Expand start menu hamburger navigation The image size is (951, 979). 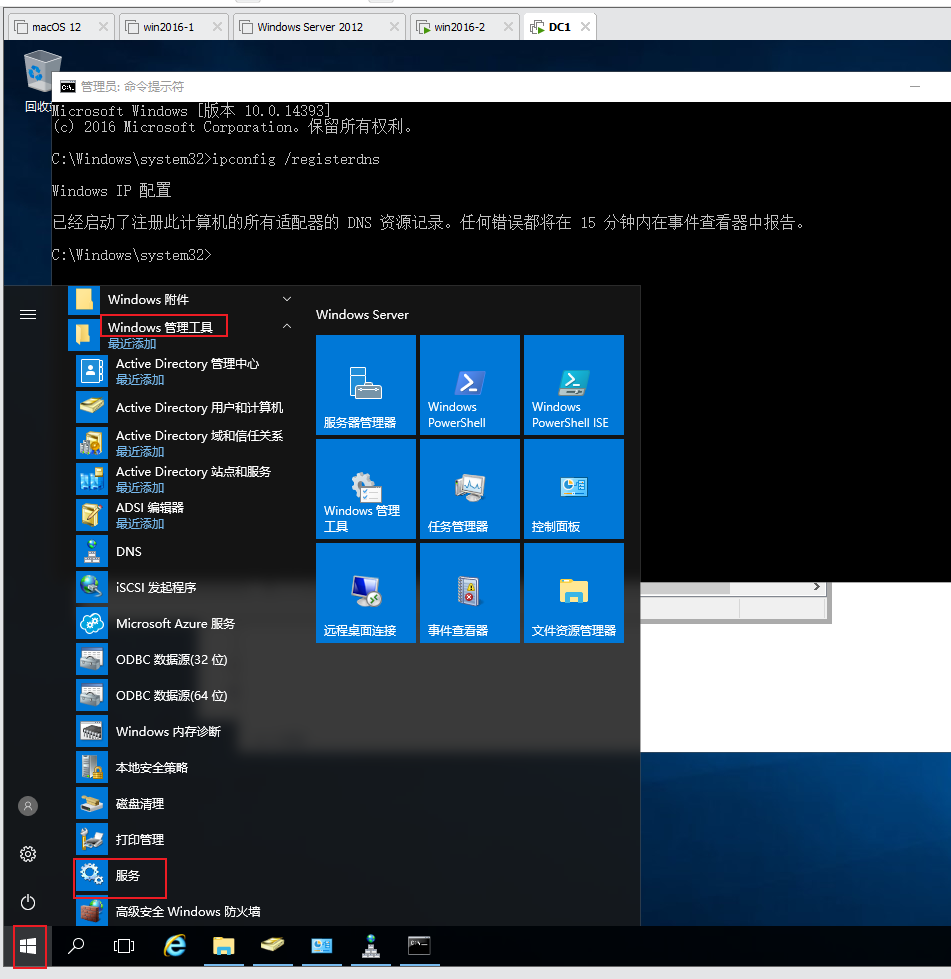pos(28,314)
